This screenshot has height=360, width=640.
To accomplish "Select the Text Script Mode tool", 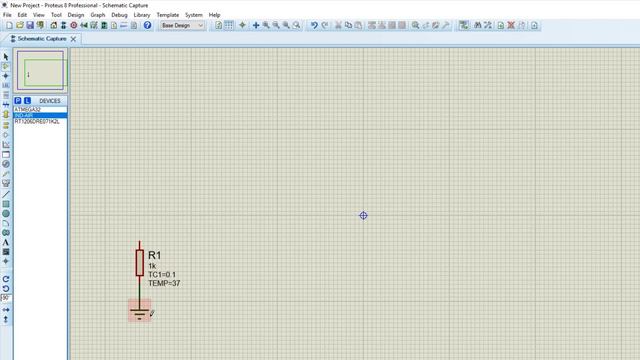I will (x=6, y=95).
